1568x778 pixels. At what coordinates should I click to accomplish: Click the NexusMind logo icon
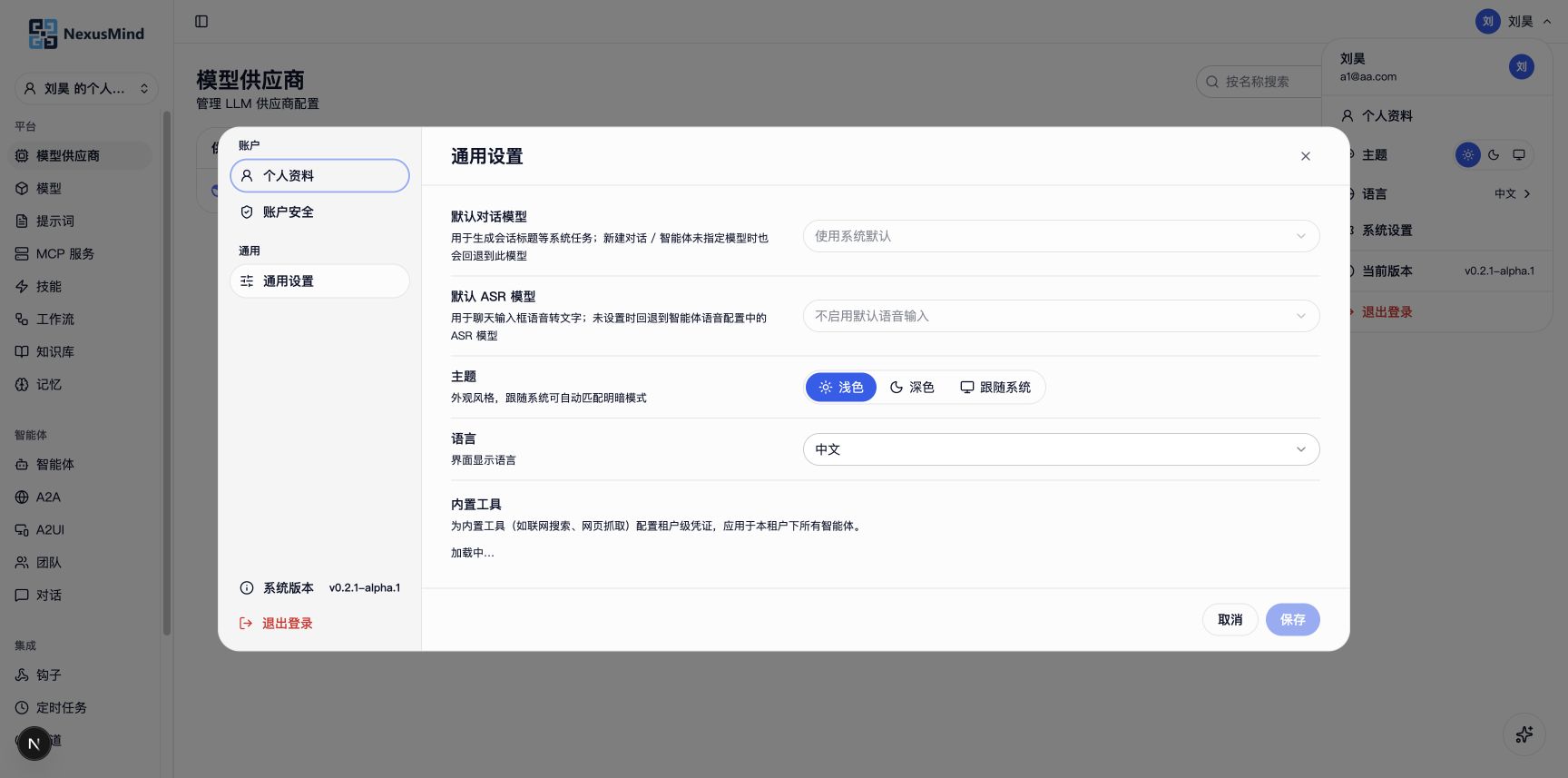pyautogui.click(x=43, y=34)
